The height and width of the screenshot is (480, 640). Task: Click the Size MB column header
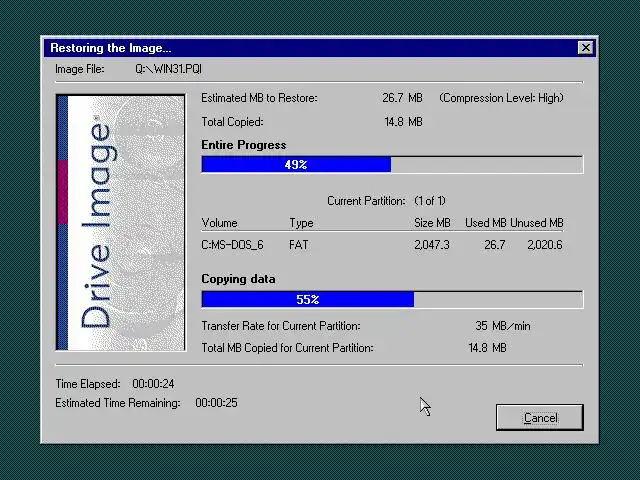tap(432, 223)
